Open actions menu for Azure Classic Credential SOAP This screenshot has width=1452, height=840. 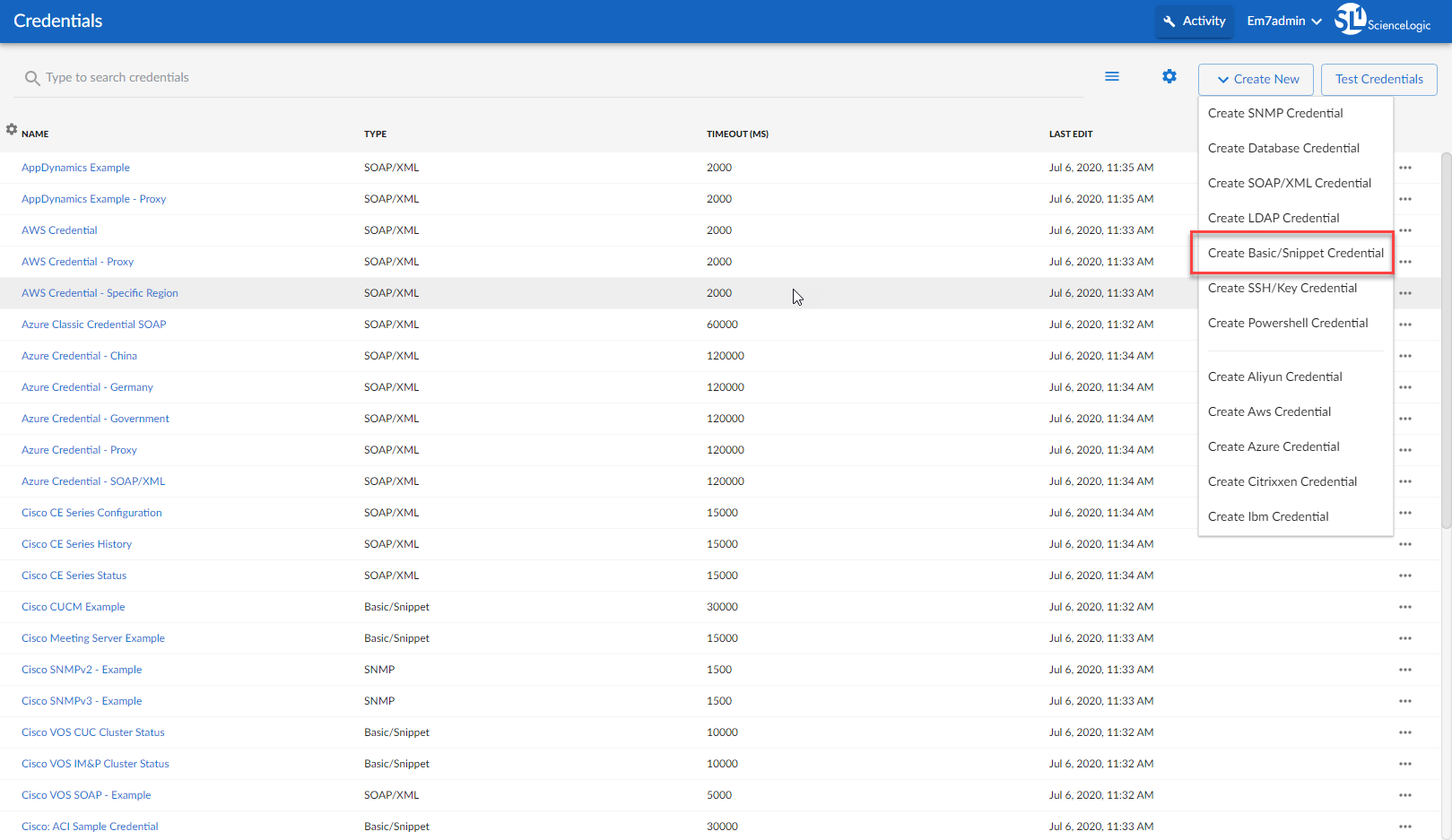(x=1405, y=325)
